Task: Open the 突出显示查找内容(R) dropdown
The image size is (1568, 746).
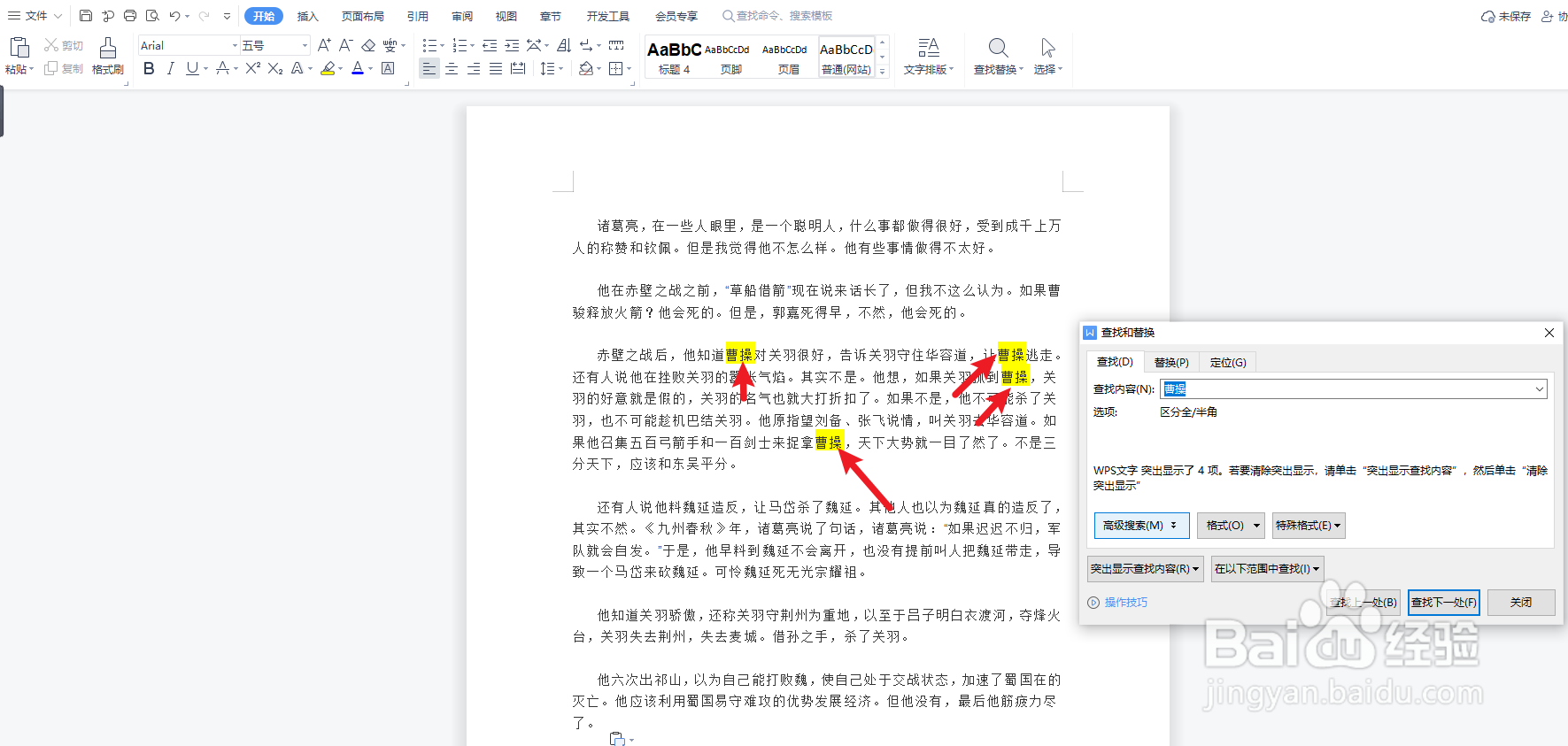Action: (x=1145, y=569)
